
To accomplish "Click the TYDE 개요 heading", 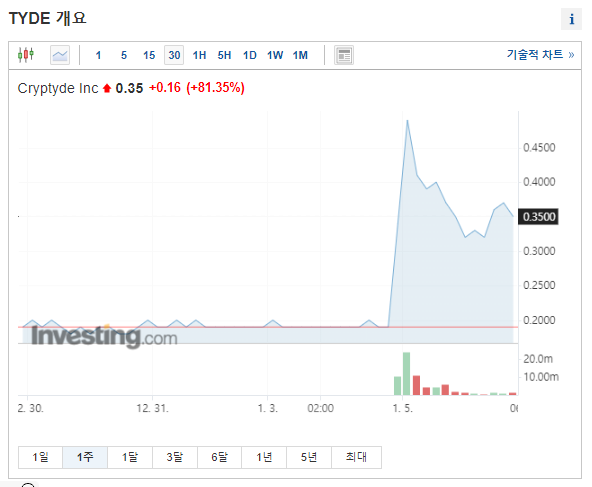I will coord(48,18).
